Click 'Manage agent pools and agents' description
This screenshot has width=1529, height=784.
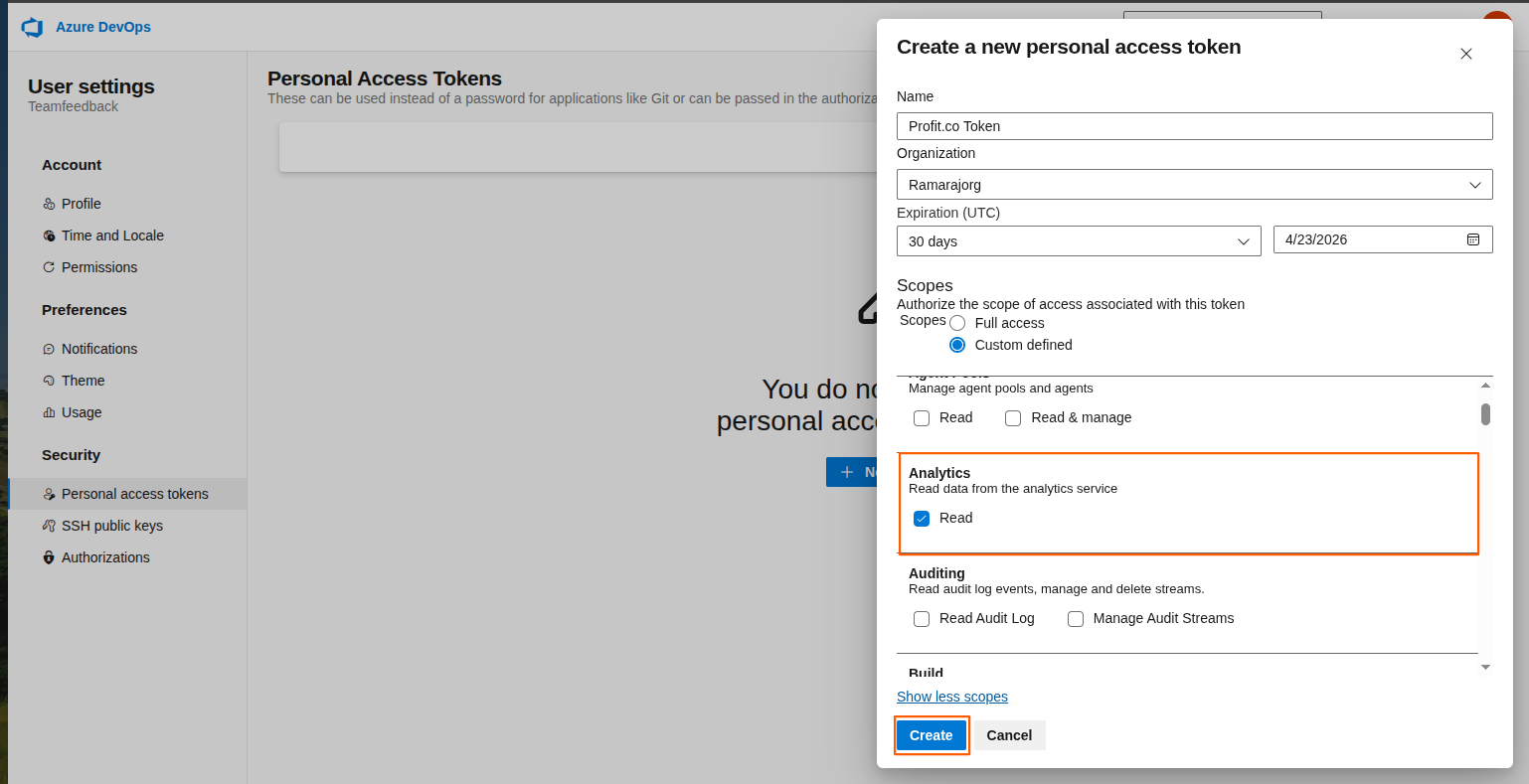click(x=1001, y=389)
